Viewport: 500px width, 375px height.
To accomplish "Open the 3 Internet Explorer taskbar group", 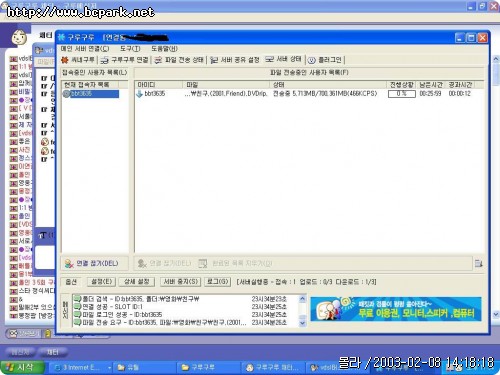I will coord(82,367).
